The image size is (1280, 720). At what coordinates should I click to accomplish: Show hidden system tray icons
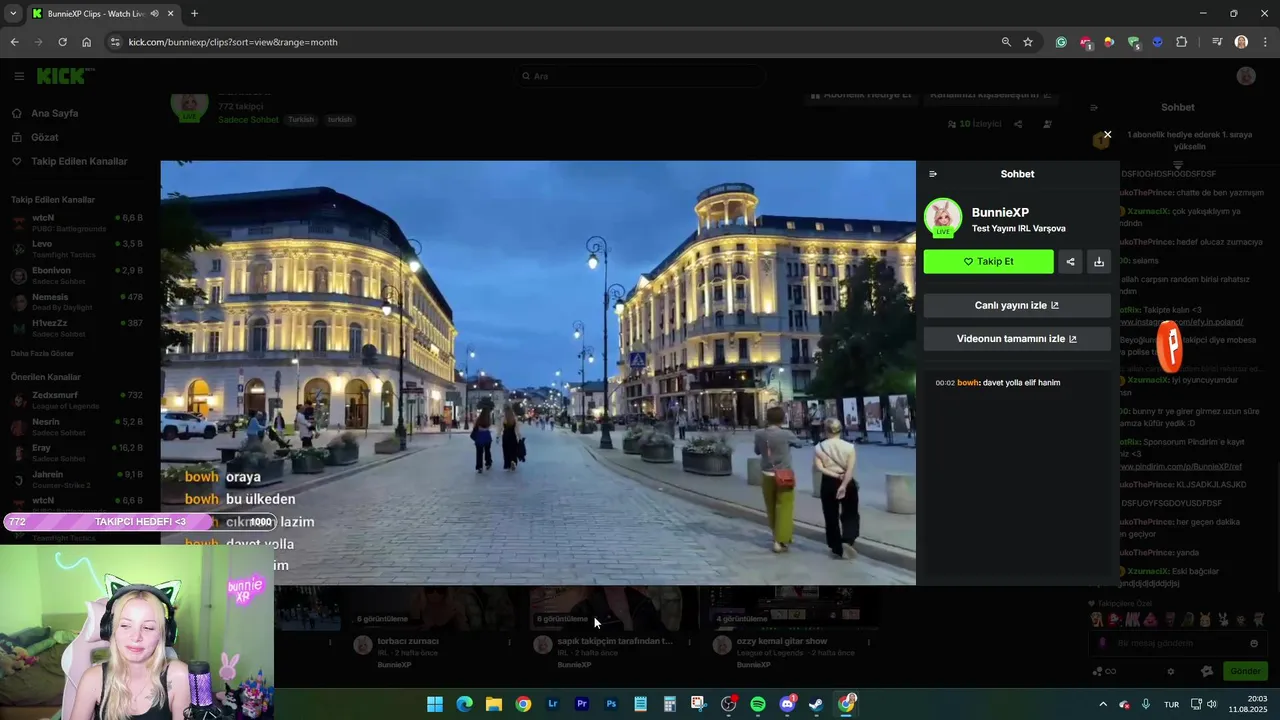tap(1103, 704)
